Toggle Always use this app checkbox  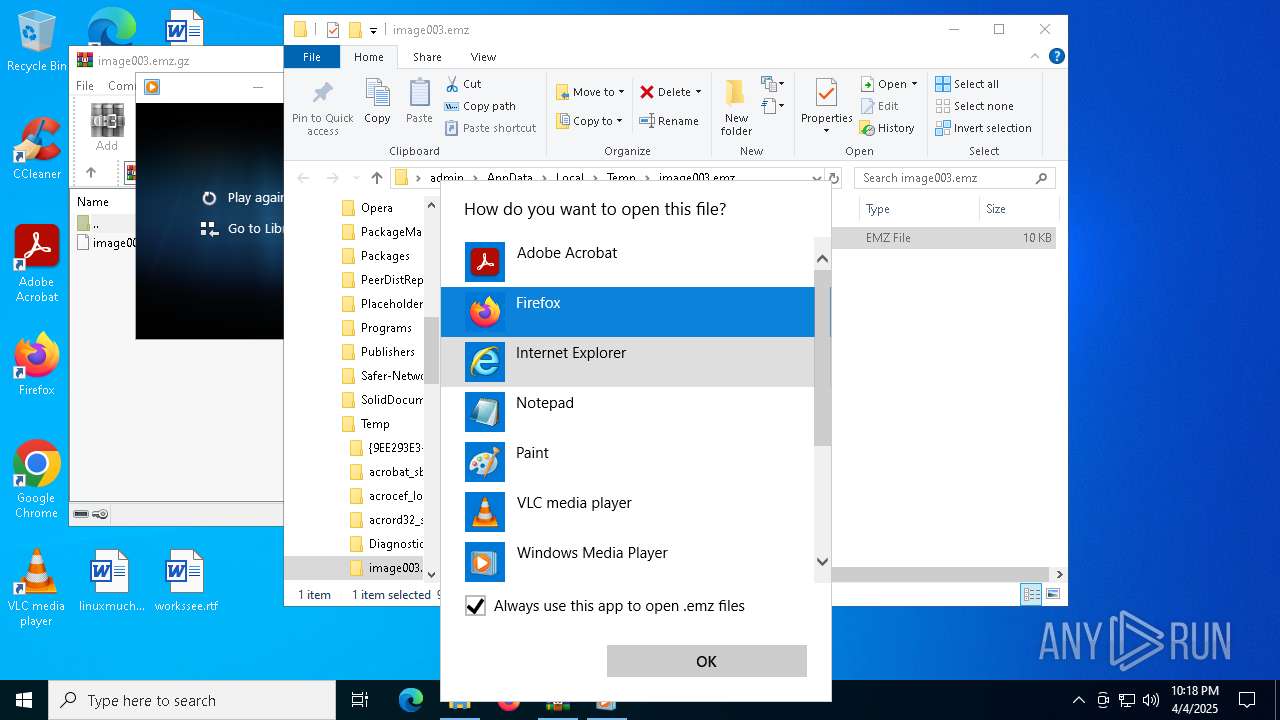pyautogui.click(x=476, y=606)
